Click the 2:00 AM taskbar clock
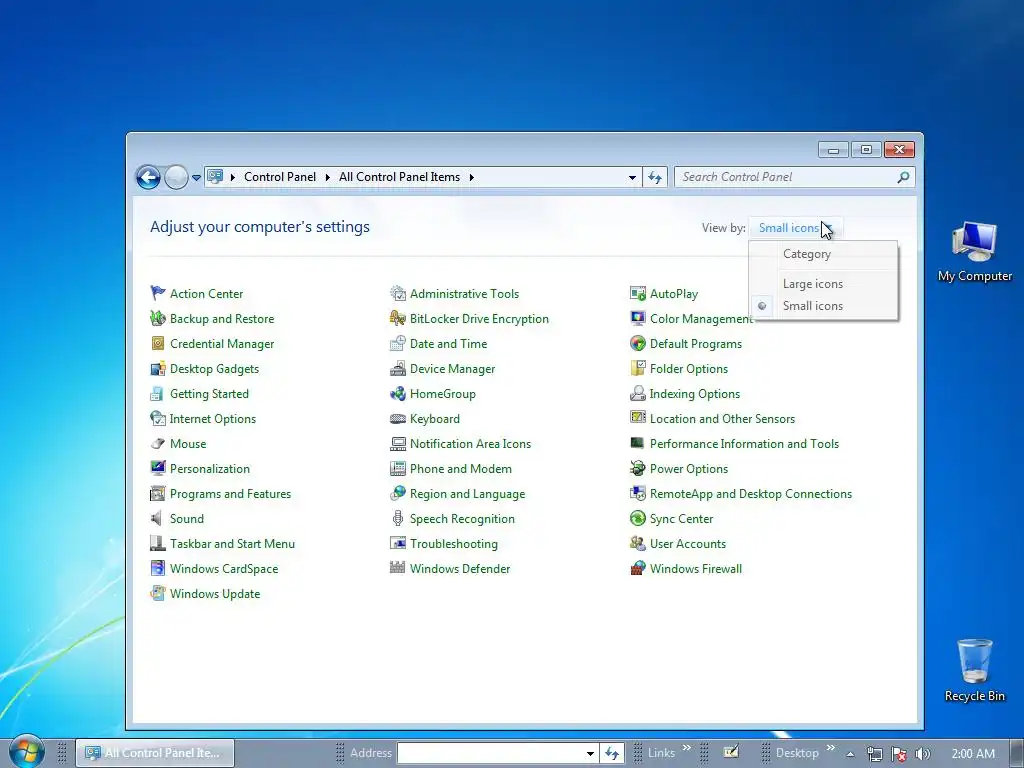This screenshot has width=1024, height=768. click(973, 754)
